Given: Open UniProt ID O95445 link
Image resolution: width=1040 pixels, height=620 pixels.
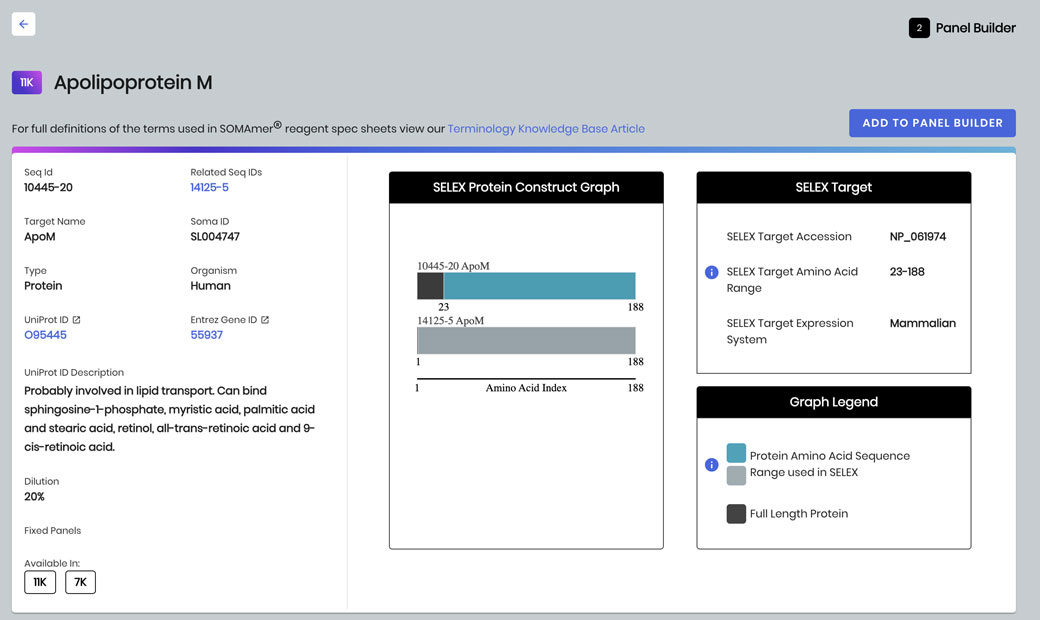Looking at the screenshot, I should pyautogui.click(x=45, y=335).
